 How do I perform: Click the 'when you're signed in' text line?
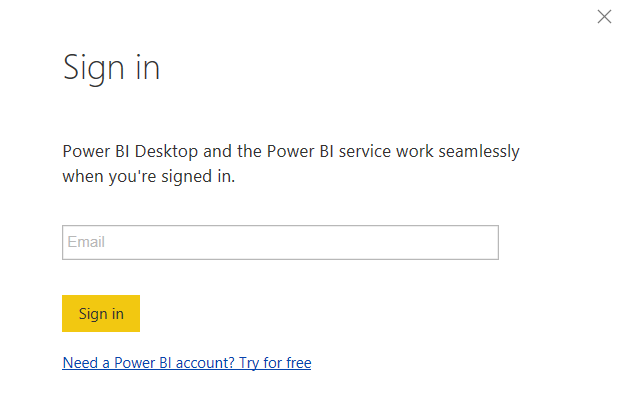coord(149,176)
